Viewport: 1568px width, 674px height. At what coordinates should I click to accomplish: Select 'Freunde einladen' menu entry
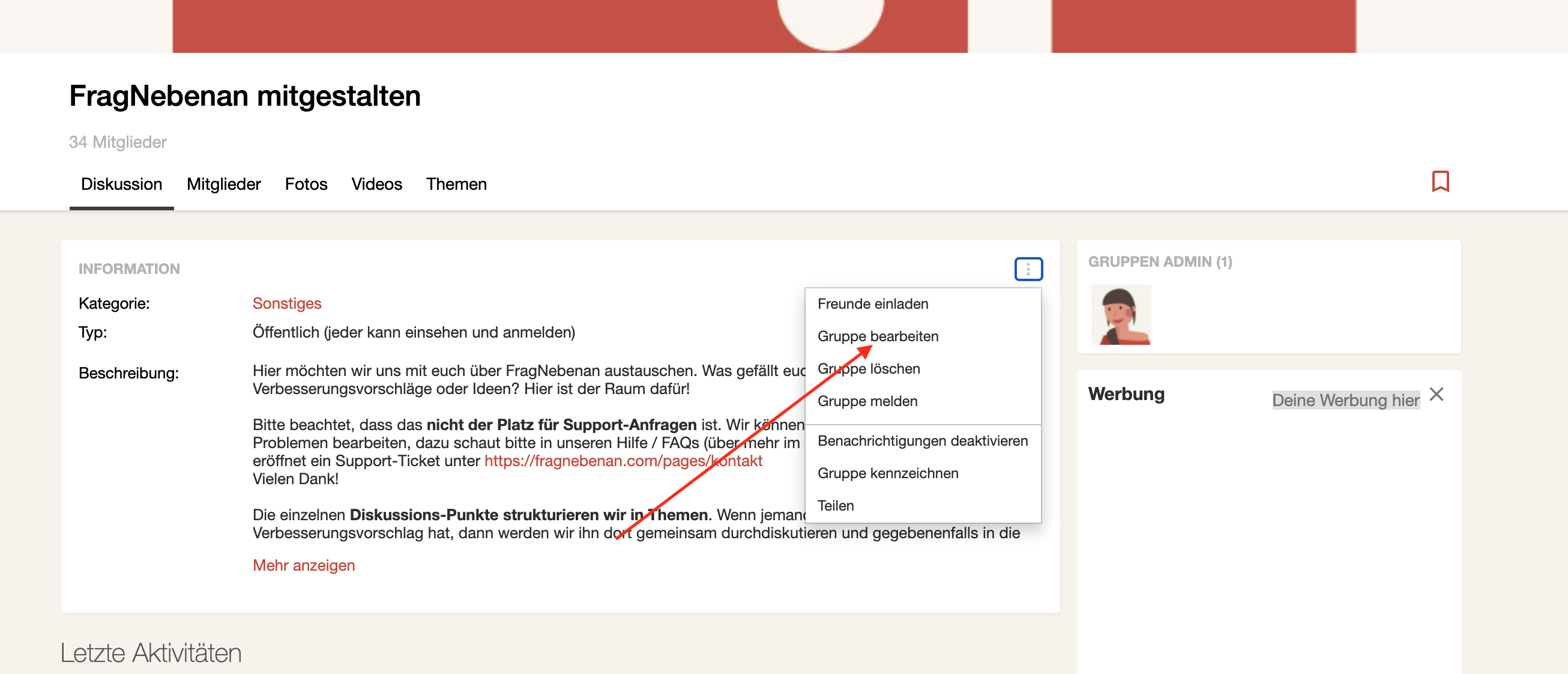coord(872,304)
